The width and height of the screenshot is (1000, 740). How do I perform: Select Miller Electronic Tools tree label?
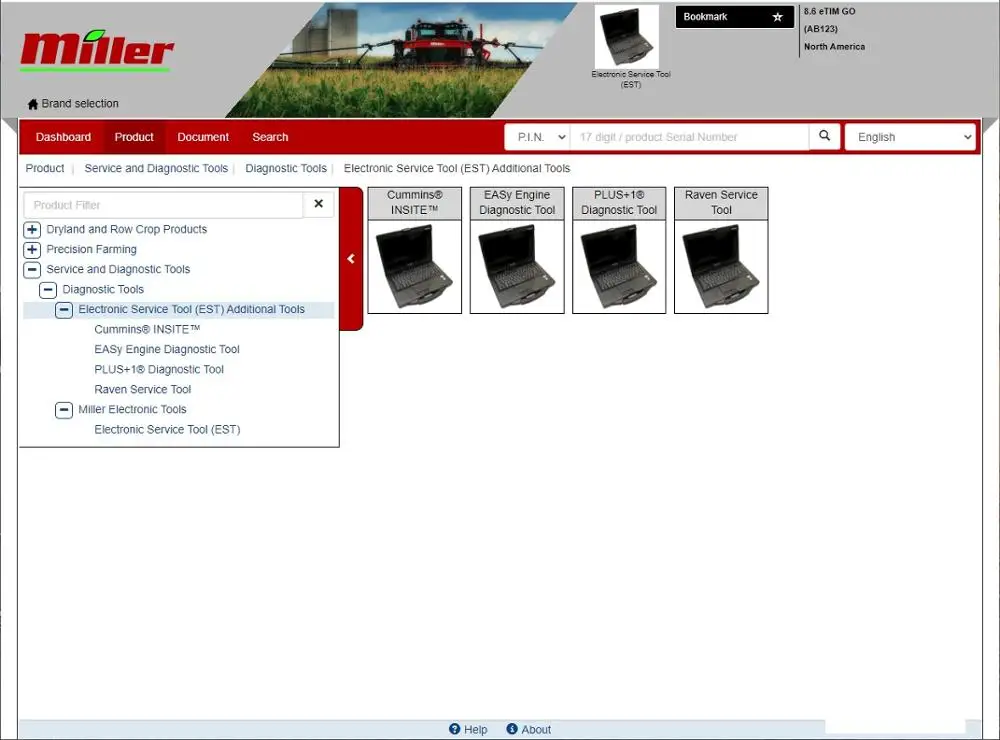[132, 410]
